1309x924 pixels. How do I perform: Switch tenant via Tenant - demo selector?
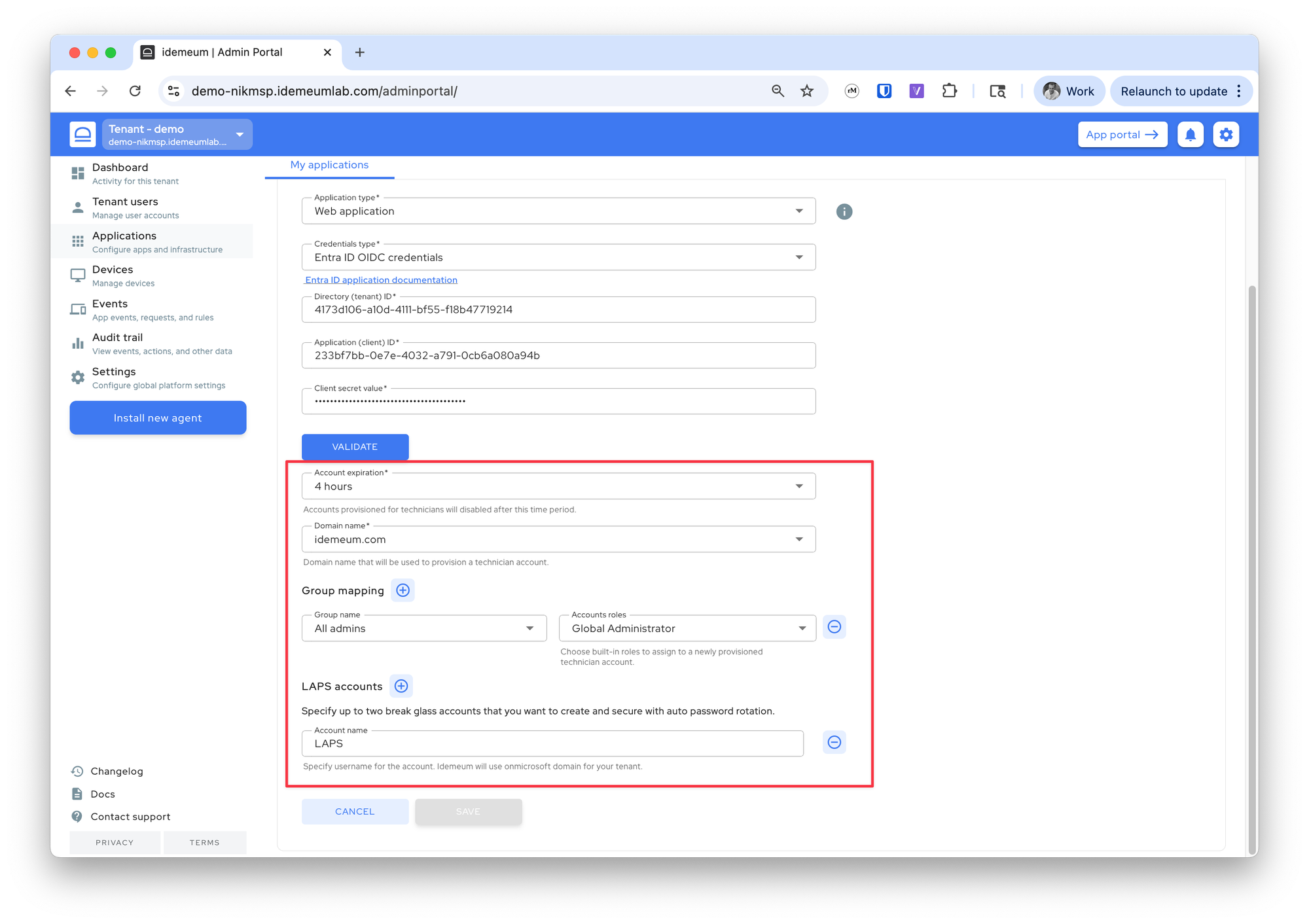pyautogui.click(x=177, y=135)
